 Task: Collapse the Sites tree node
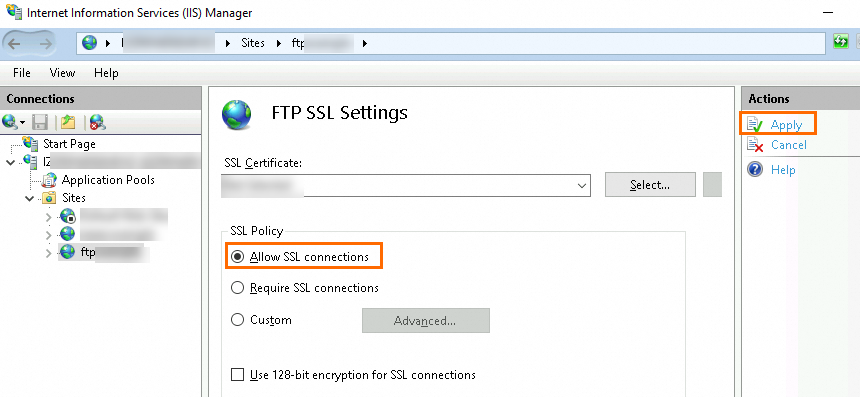click(x=30, y=198)
